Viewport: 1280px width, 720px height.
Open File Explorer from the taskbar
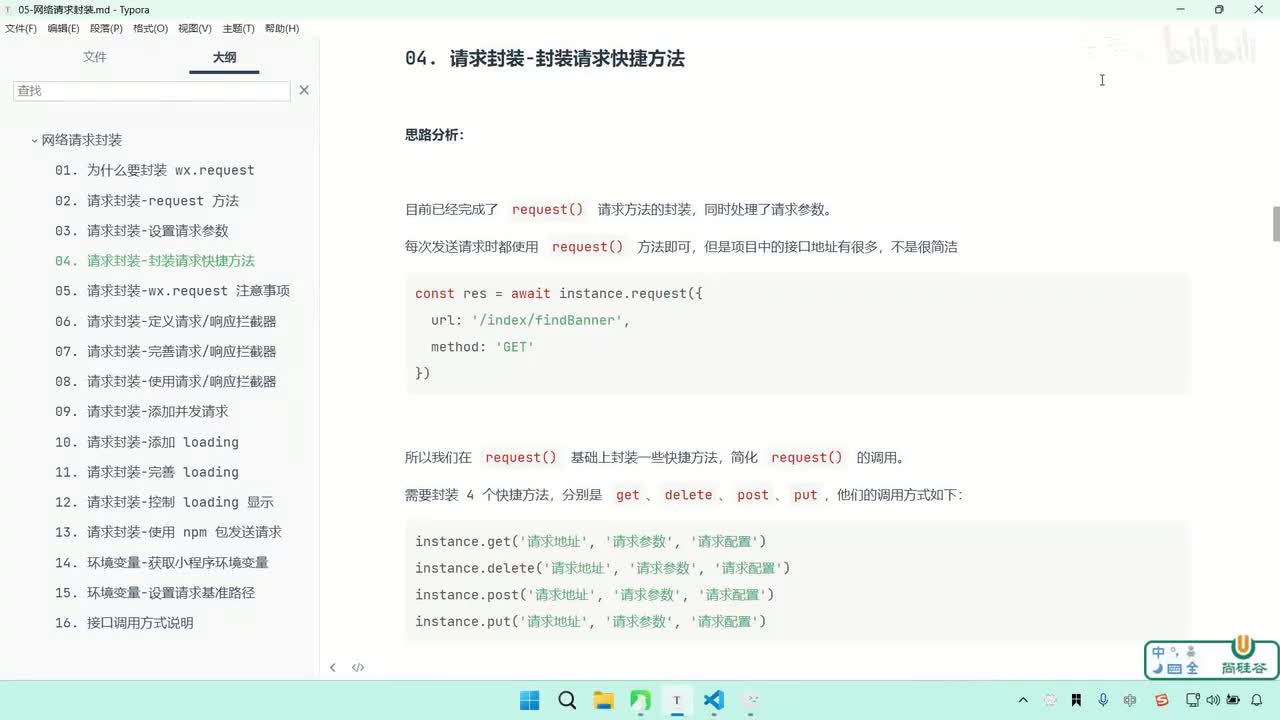pos(604,700)
